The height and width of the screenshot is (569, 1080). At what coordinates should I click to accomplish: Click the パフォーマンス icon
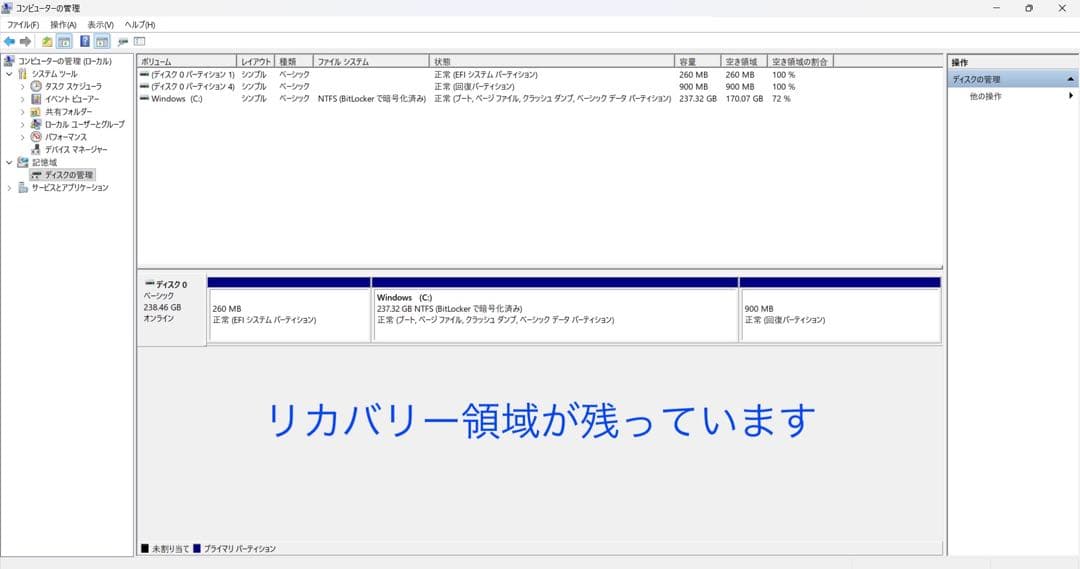pyautogui.click(x=36, y=136)
